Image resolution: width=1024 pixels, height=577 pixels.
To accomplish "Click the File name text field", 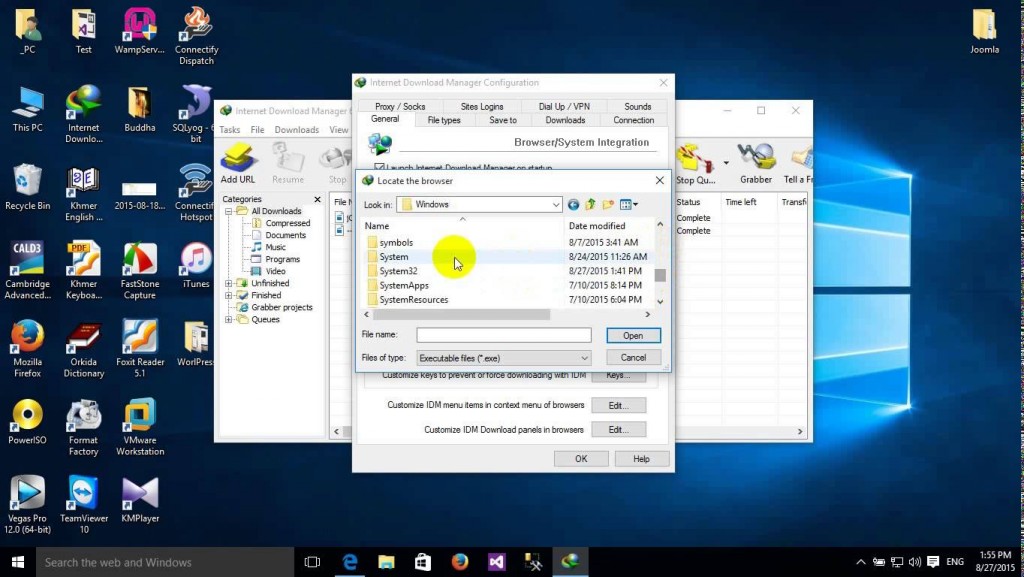I will [503, 336].
